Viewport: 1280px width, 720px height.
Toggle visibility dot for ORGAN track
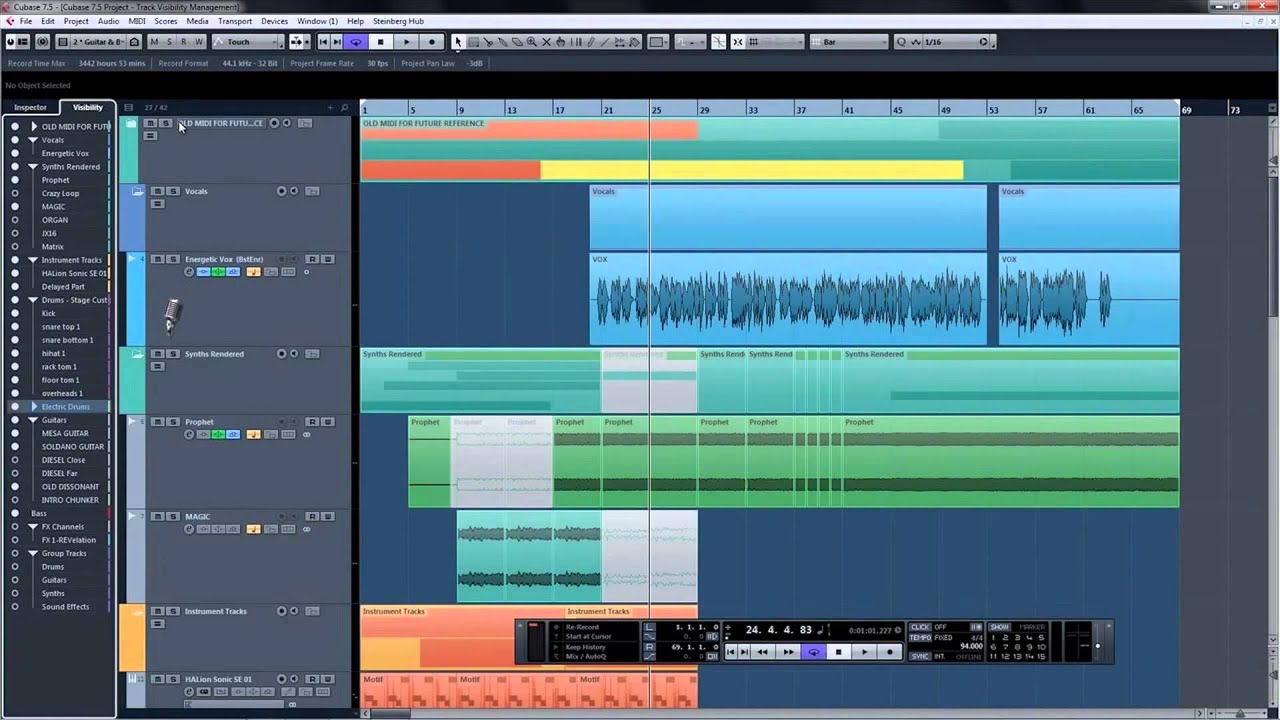(x=15, y=220)
